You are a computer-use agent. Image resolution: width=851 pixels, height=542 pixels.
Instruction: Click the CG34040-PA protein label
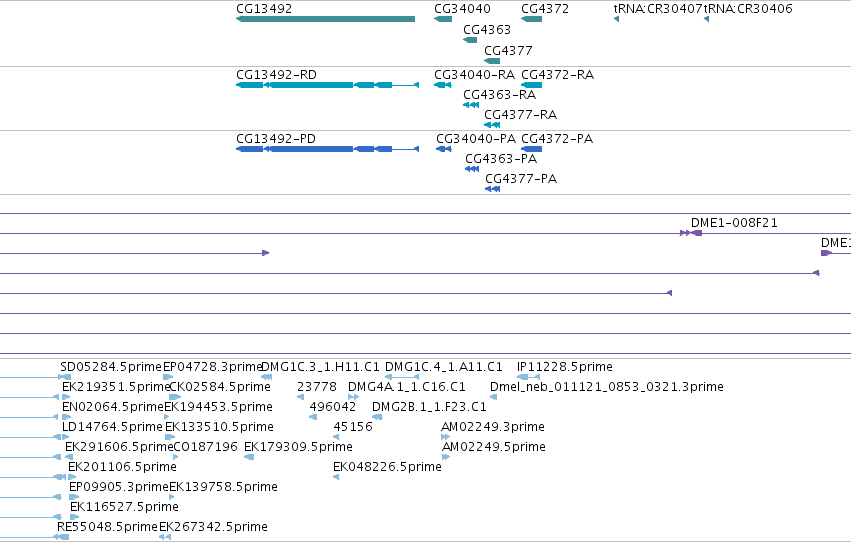pos(476,138)
